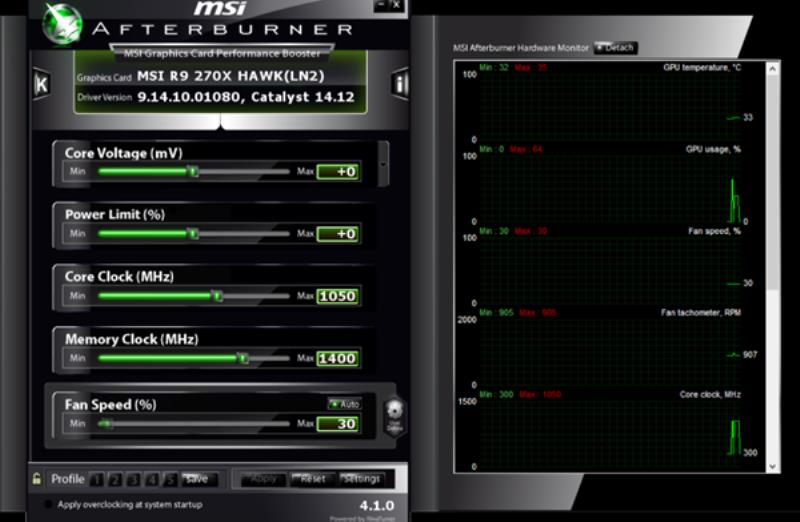The width and height of the screenshot is (800, 522).
Task: Adjust the Core Voltage slider handle
Action: (x=193, y=171)
